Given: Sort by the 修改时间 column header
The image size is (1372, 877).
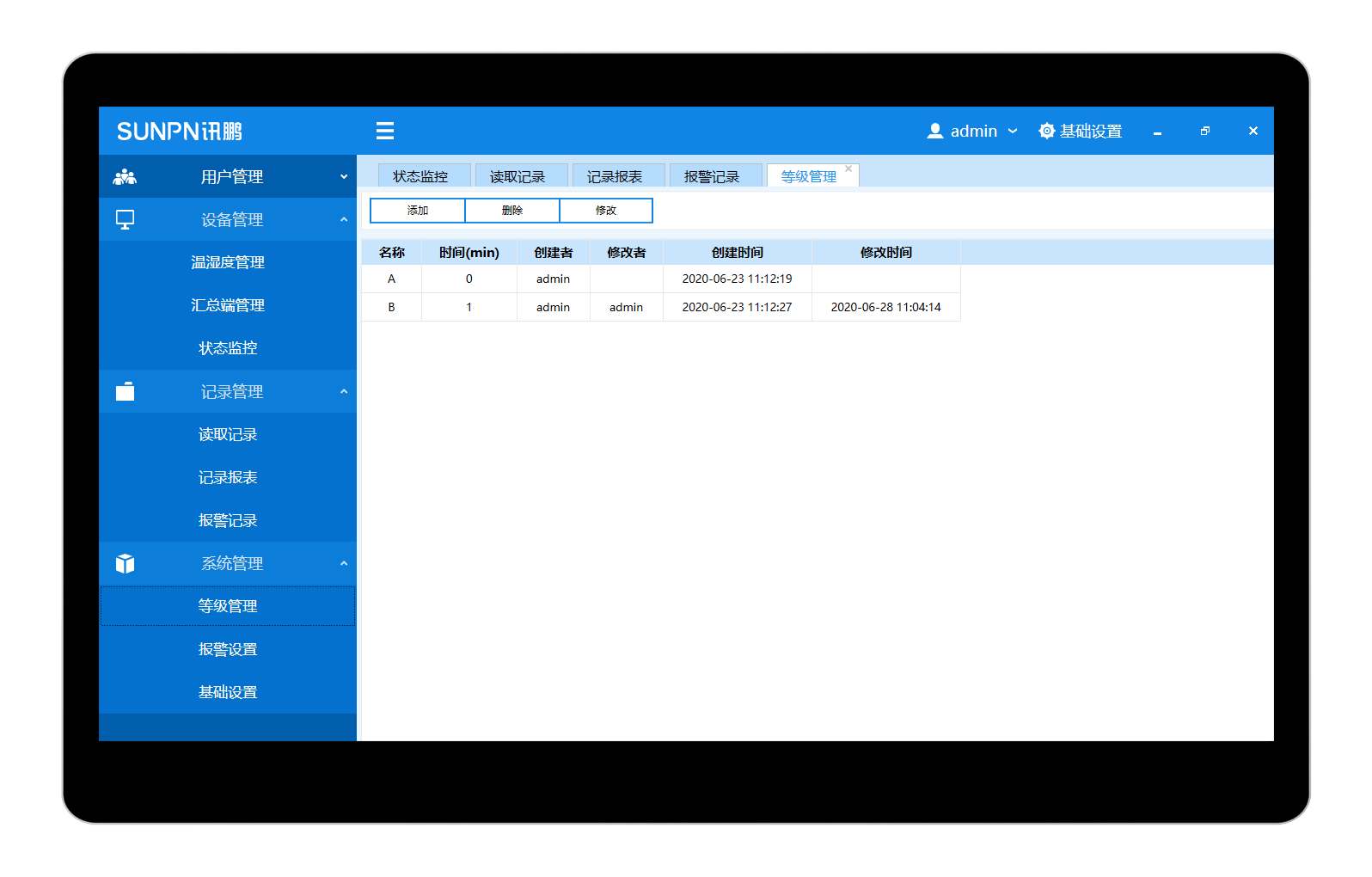Looking at the screenshot, I should tap(886, 253).
